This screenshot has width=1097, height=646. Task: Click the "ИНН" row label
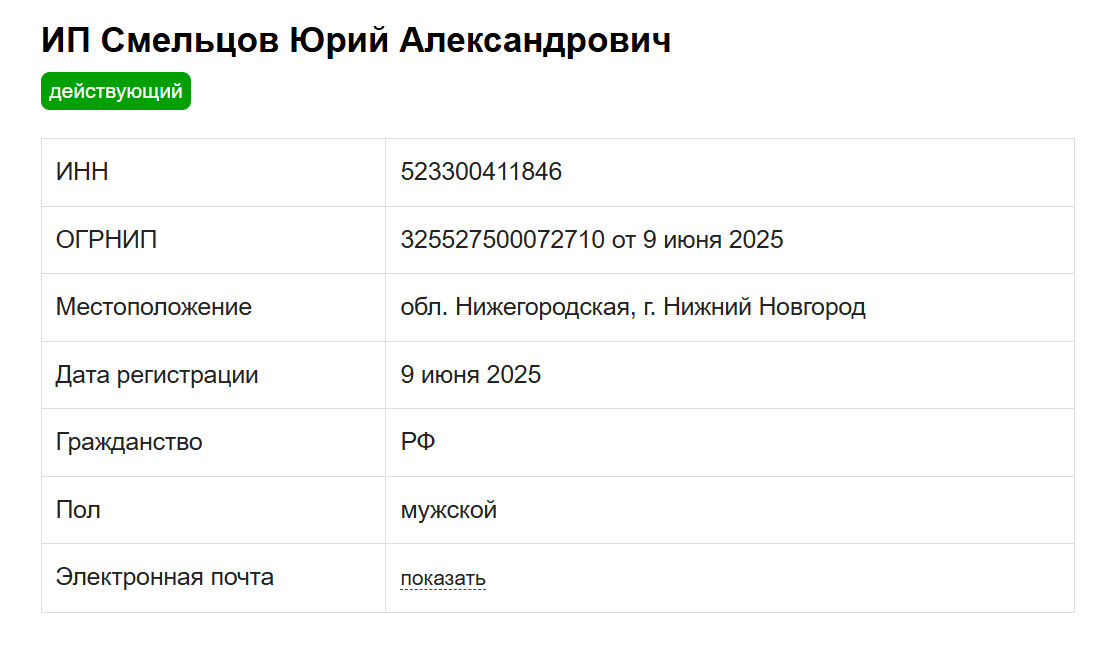click(x=82, y=172)
